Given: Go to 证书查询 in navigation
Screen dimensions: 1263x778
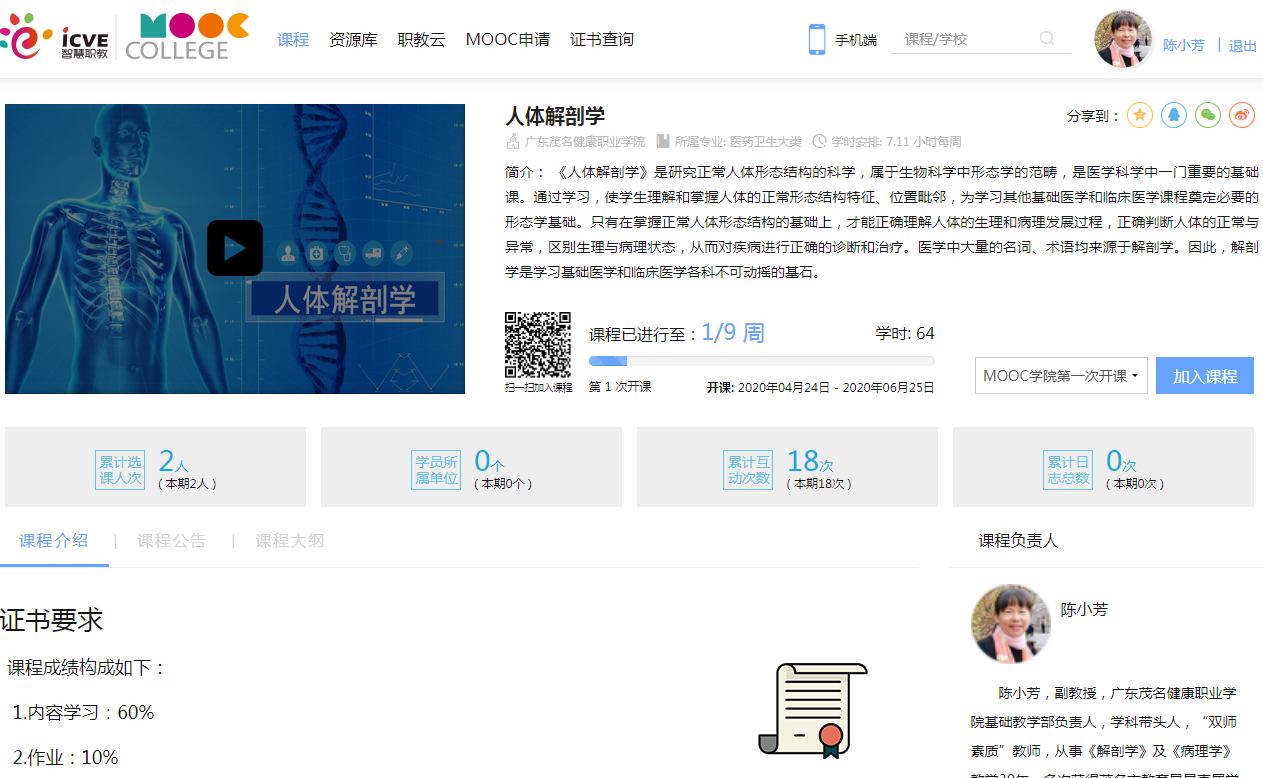Looking at the screenshot, I should (602, 40).
